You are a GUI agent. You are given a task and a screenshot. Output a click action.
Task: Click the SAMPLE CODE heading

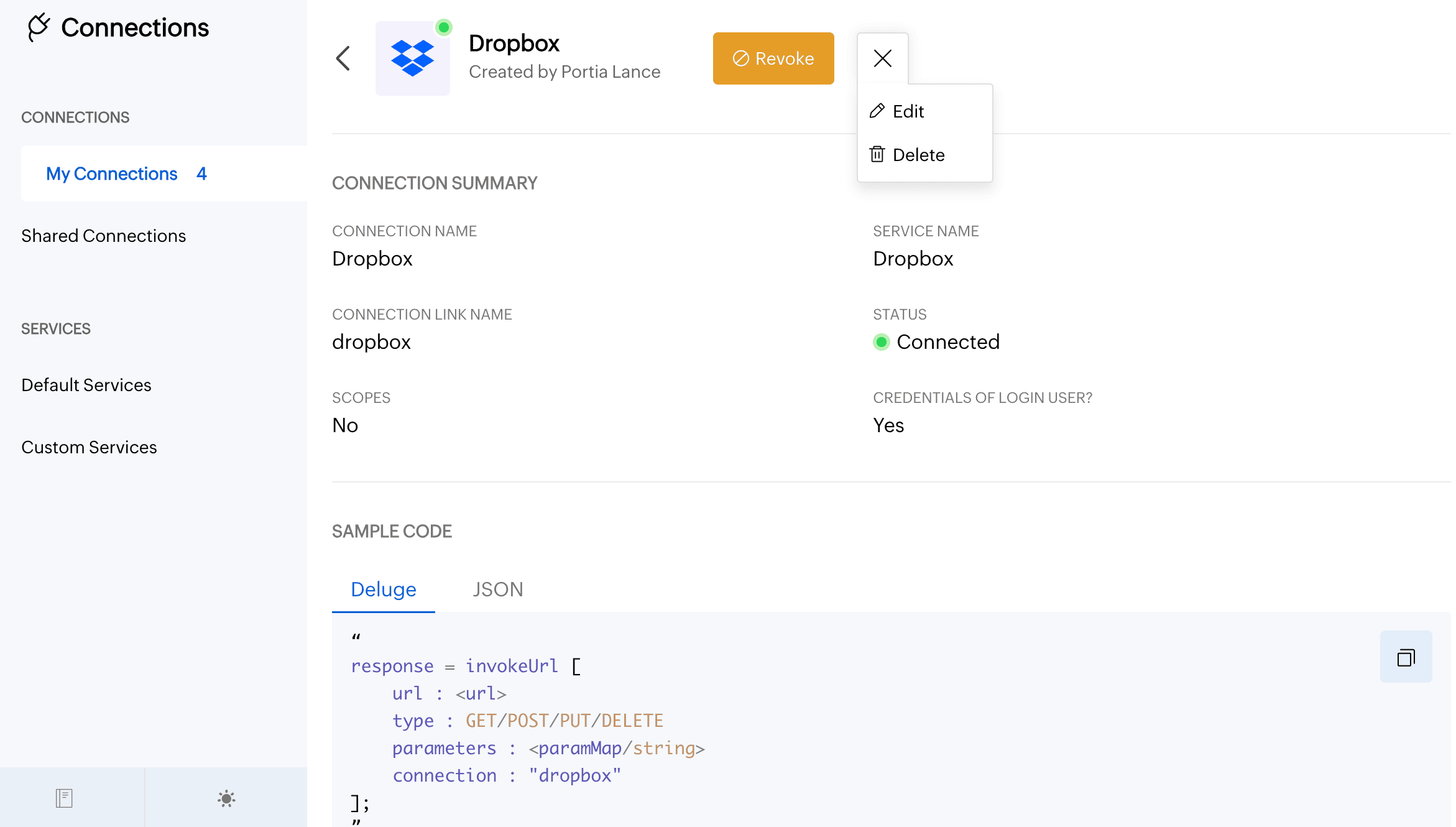click(x=392, y=531)
